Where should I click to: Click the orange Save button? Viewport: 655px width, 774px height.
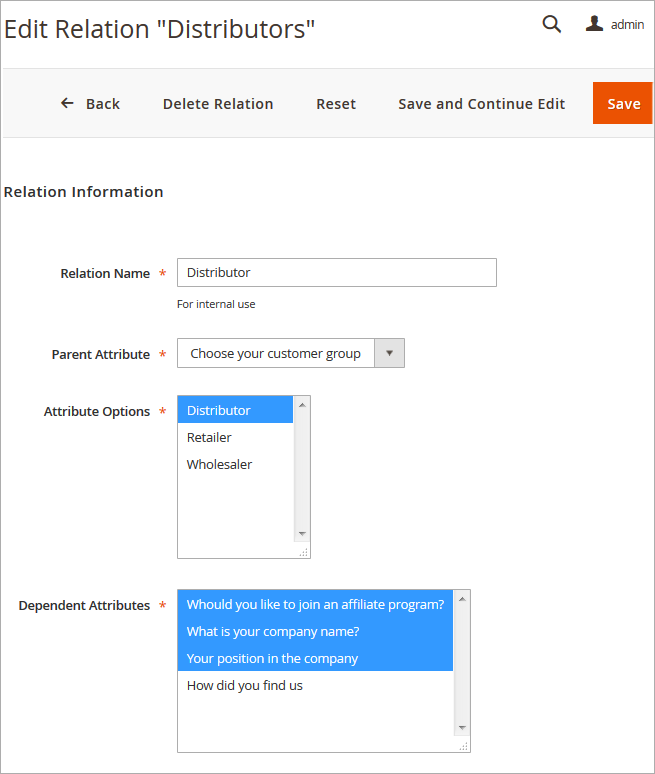623,104
